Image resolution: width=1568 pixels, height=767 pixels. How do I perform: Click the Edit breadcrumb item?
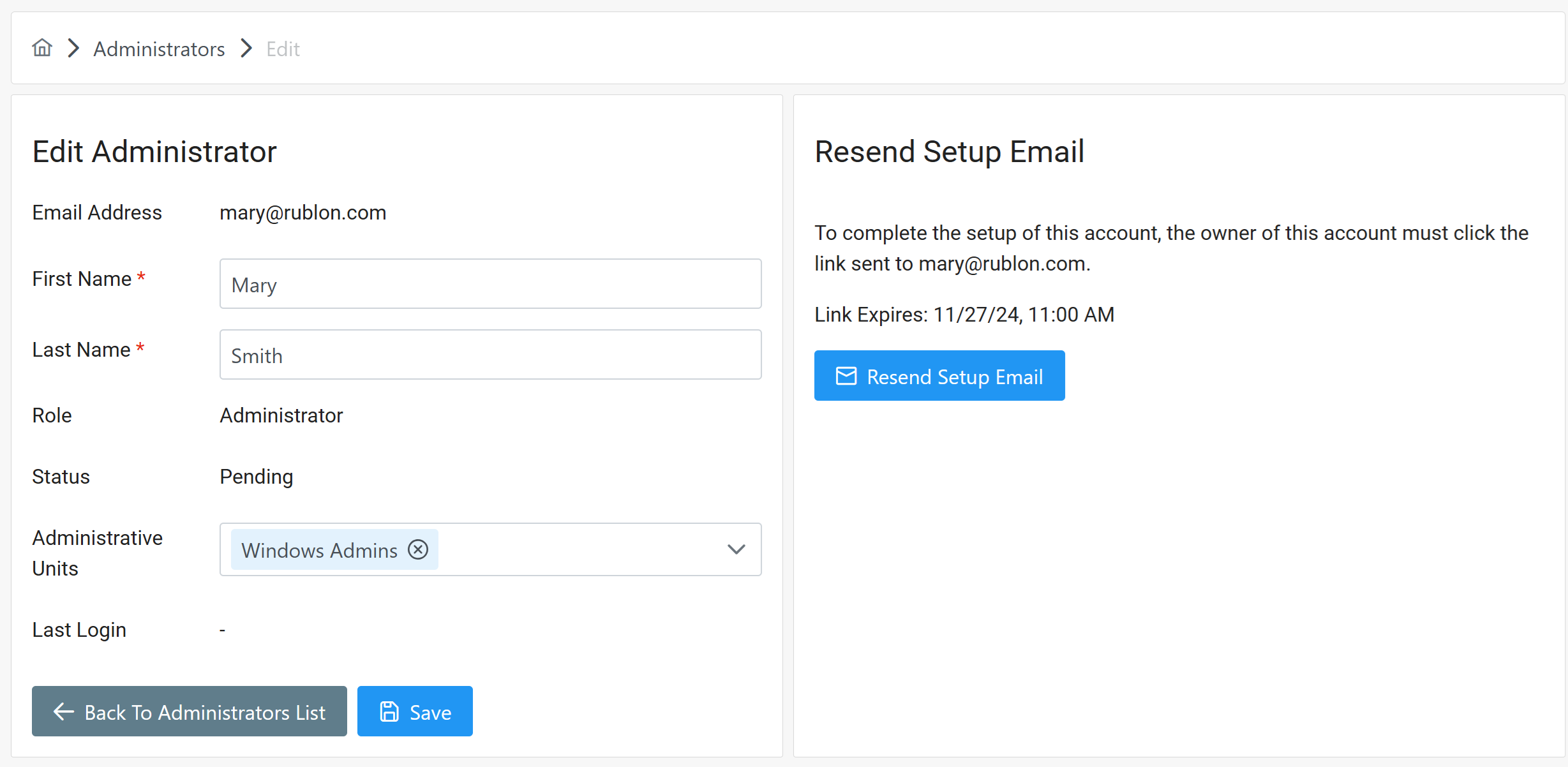point(283,49)
